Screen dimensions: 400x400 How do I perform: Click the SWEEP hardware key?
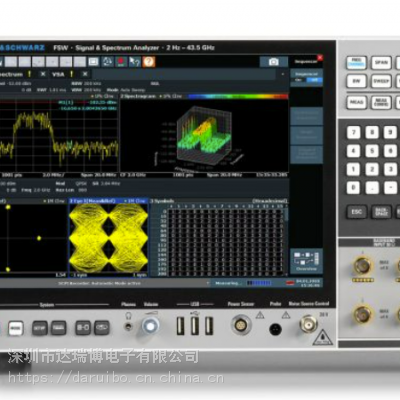381,81
